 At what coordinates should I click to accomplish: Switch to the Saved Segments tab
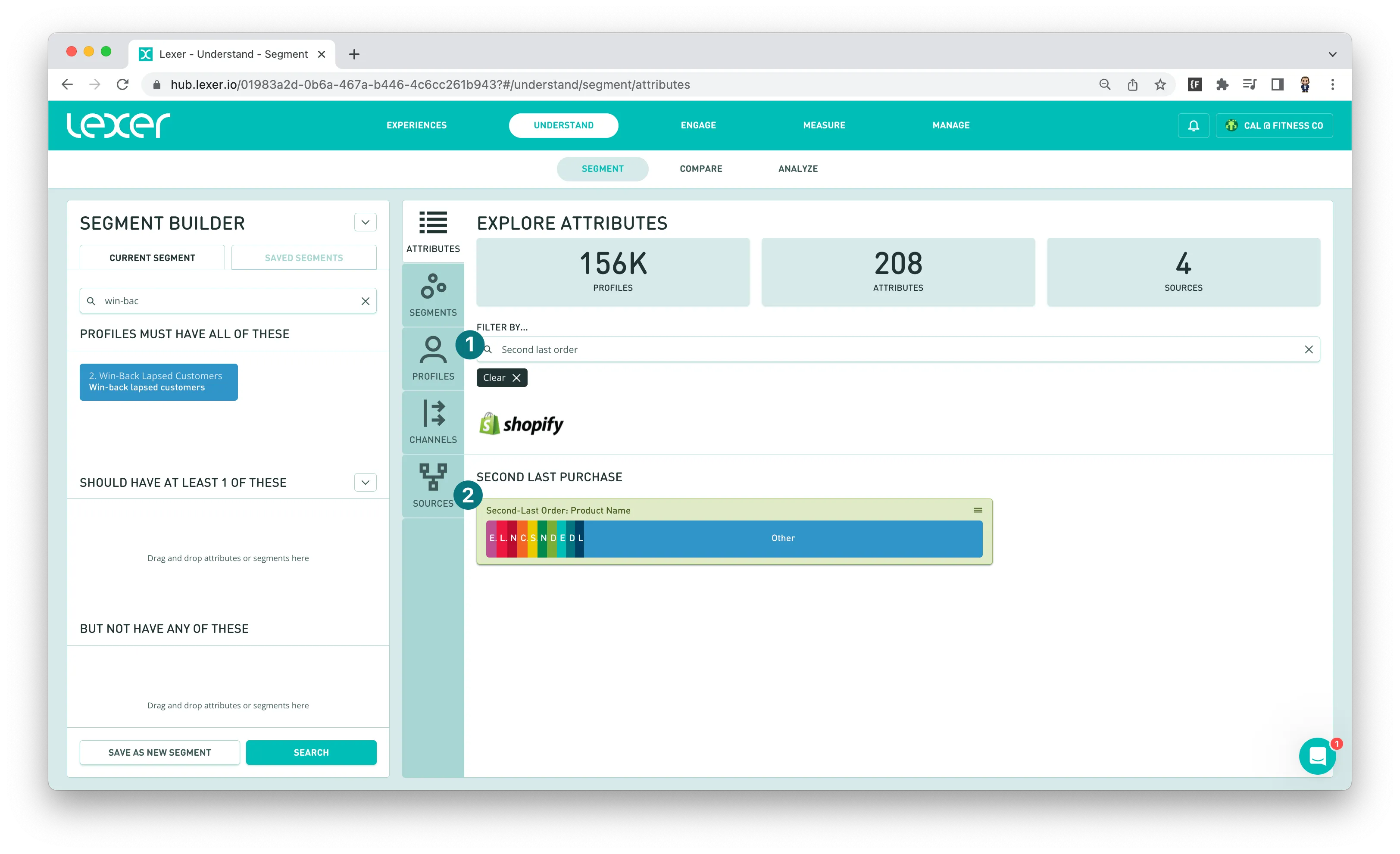point(303,258)
